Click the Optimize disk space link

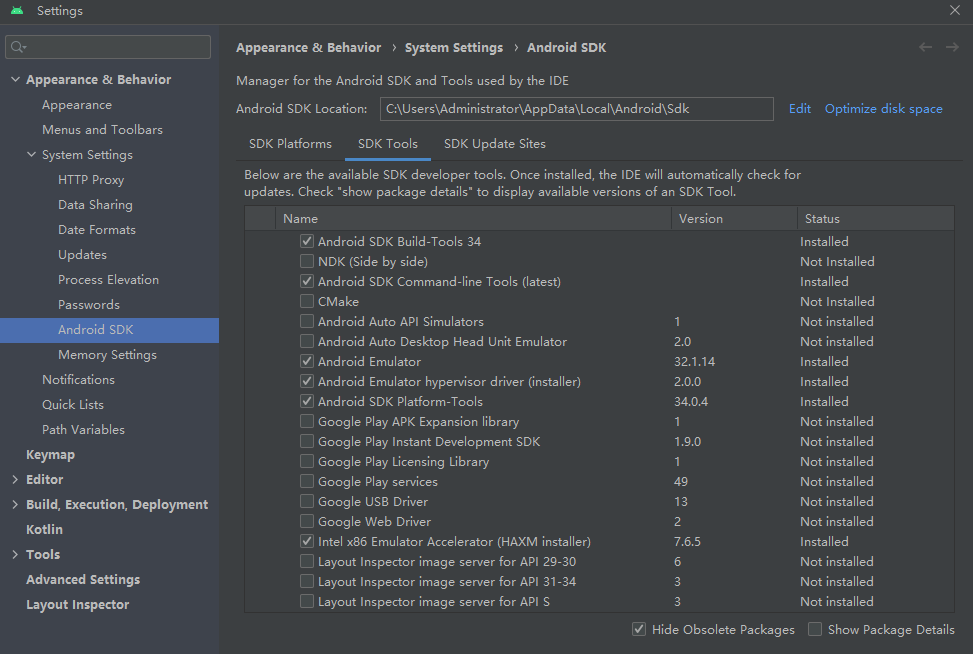pyautogui.click(x=883, y=109)
